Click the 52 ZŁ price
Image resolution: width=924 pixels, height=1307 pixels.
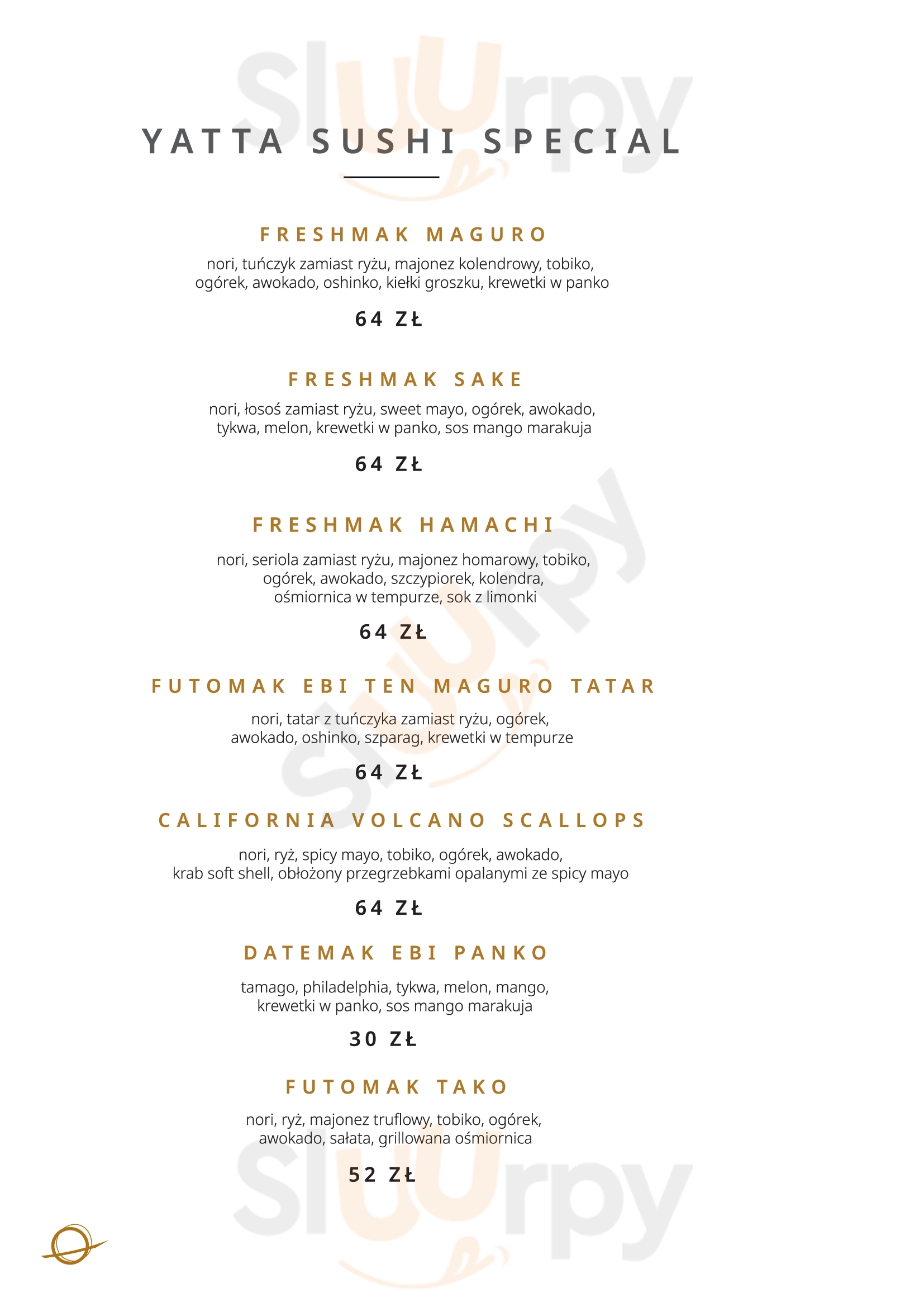coord(383,1175)
